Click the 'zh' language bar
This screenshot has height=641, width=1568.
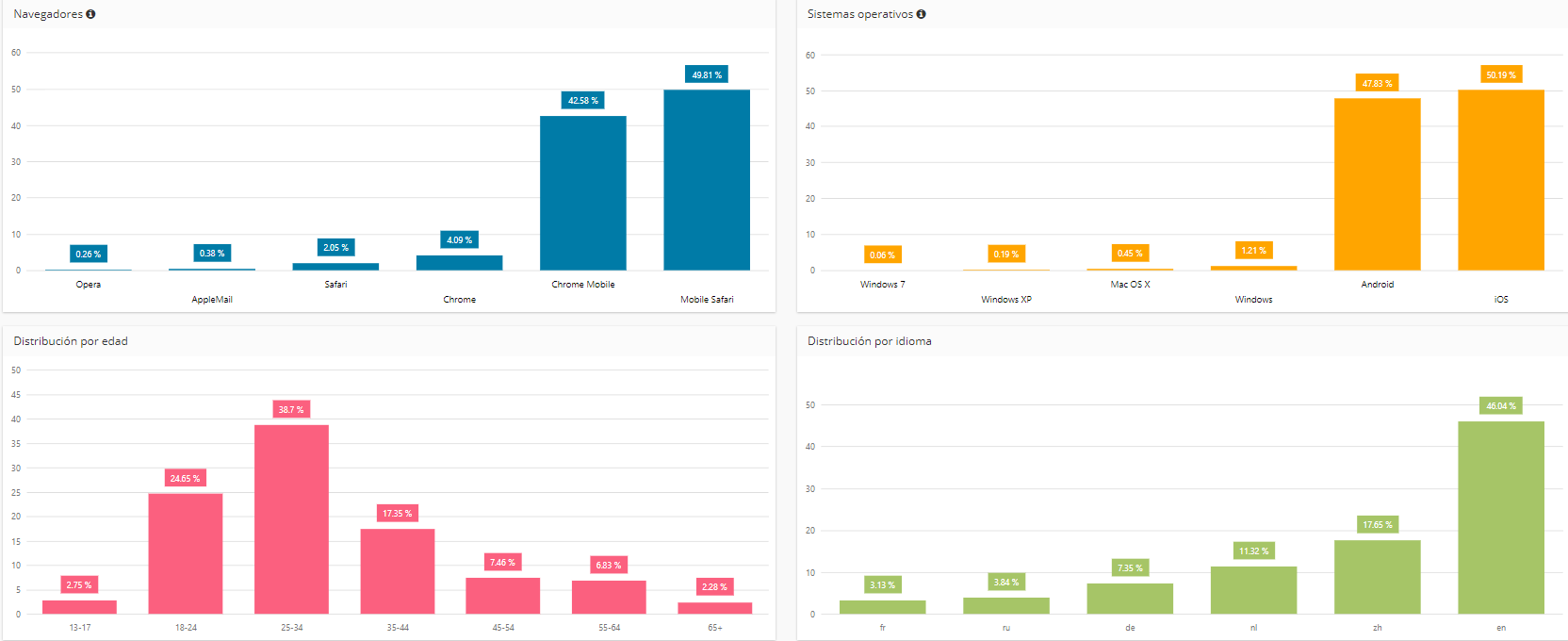[x=1378, y=577]
